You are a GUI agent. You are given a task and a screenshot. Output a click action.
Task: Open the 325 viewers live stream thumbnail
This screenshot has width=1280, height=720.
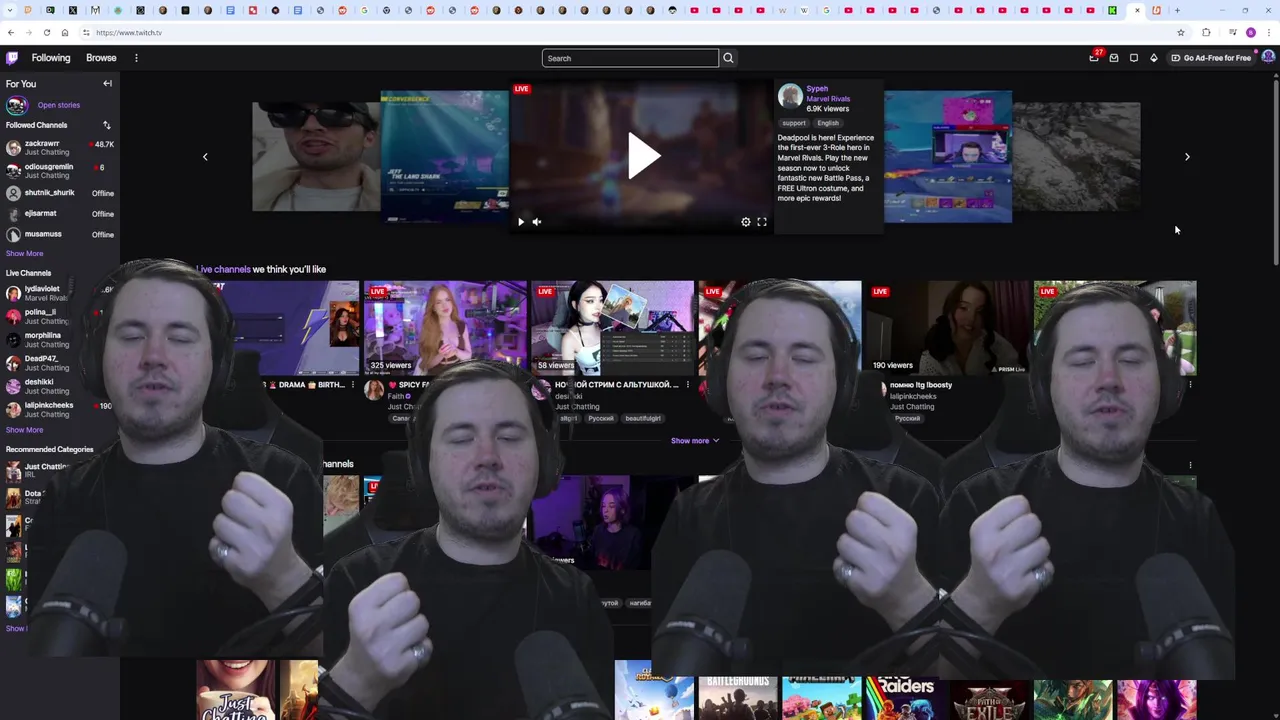click(445, 328)
